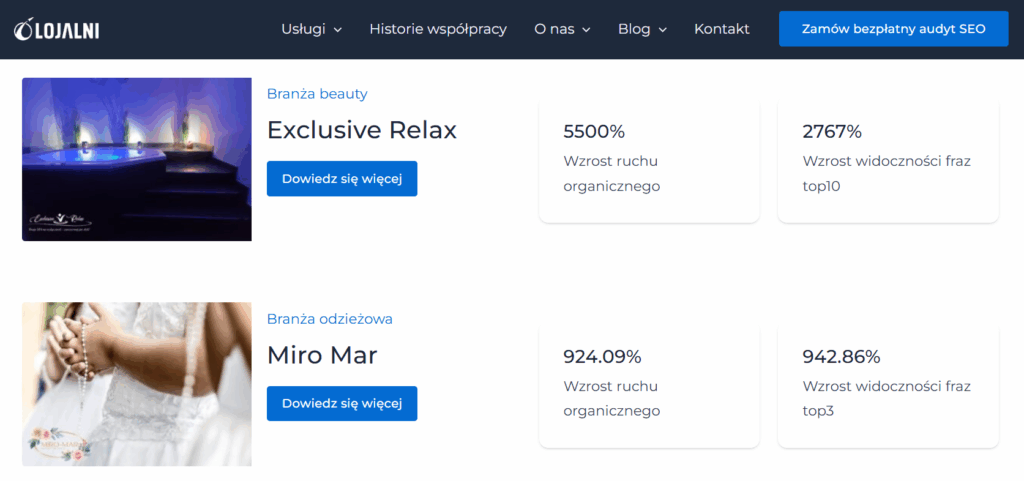The image size is (1024, 481).
Task: Select the Exclusive Relax heading
Action: point(362,131)
